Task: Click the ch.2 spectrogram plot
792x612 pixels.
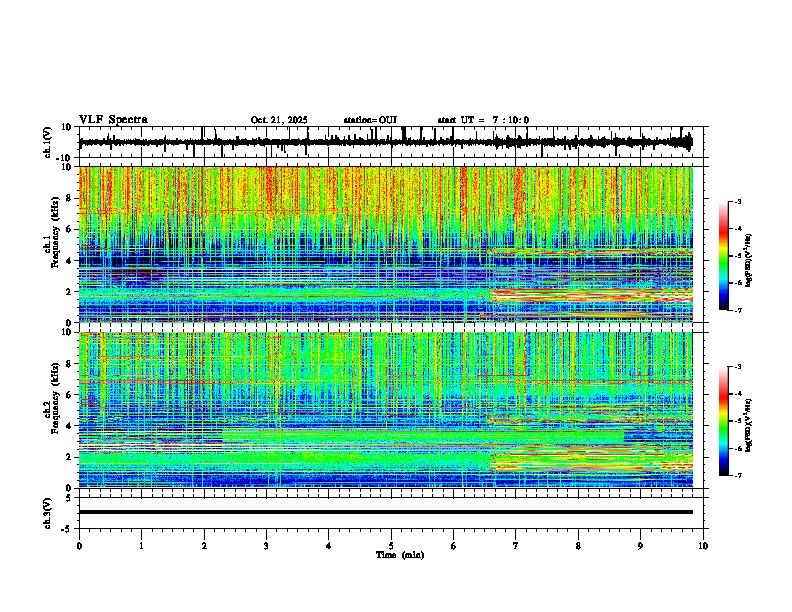Action: click(x=386, y=410)
